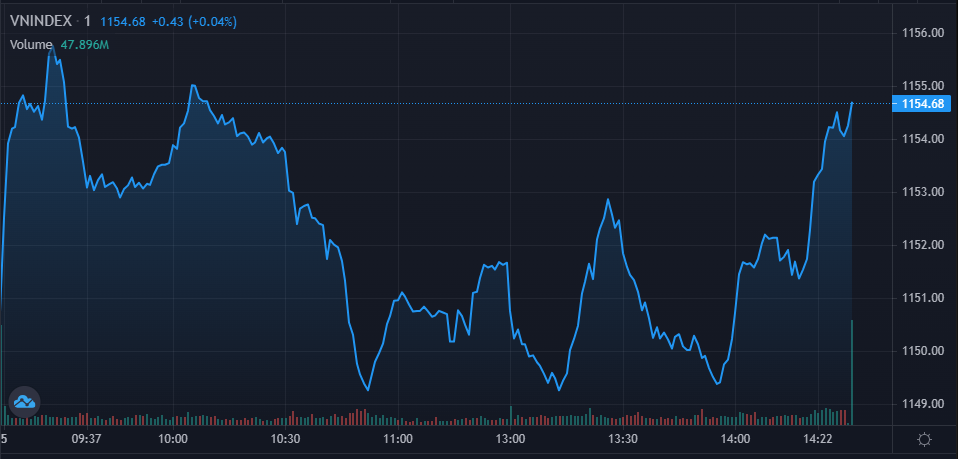The height and width of the screenshot is (459, 958).
Task: Select the Volume indicator label
Action: pyautogui.click(x=31, y=44)
